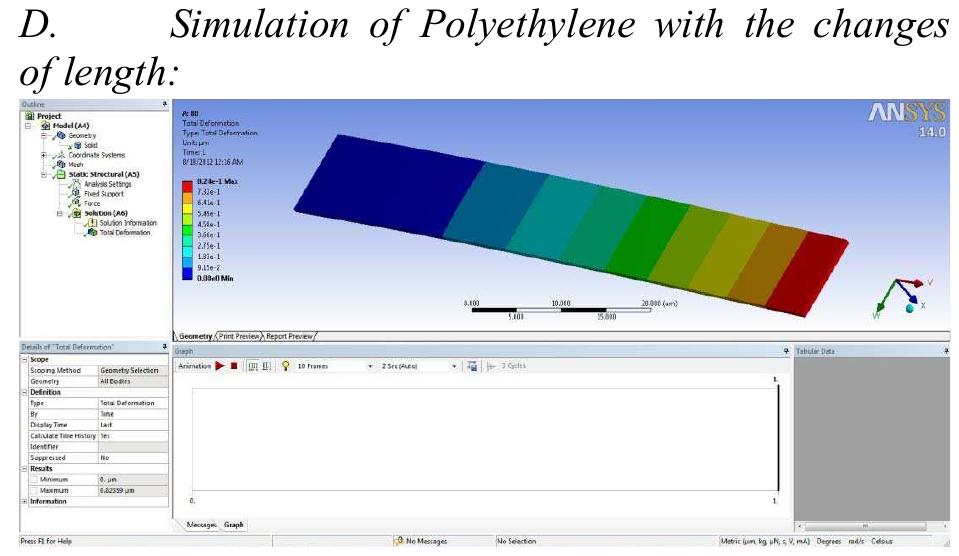Open the Print Preview tab

239,336
